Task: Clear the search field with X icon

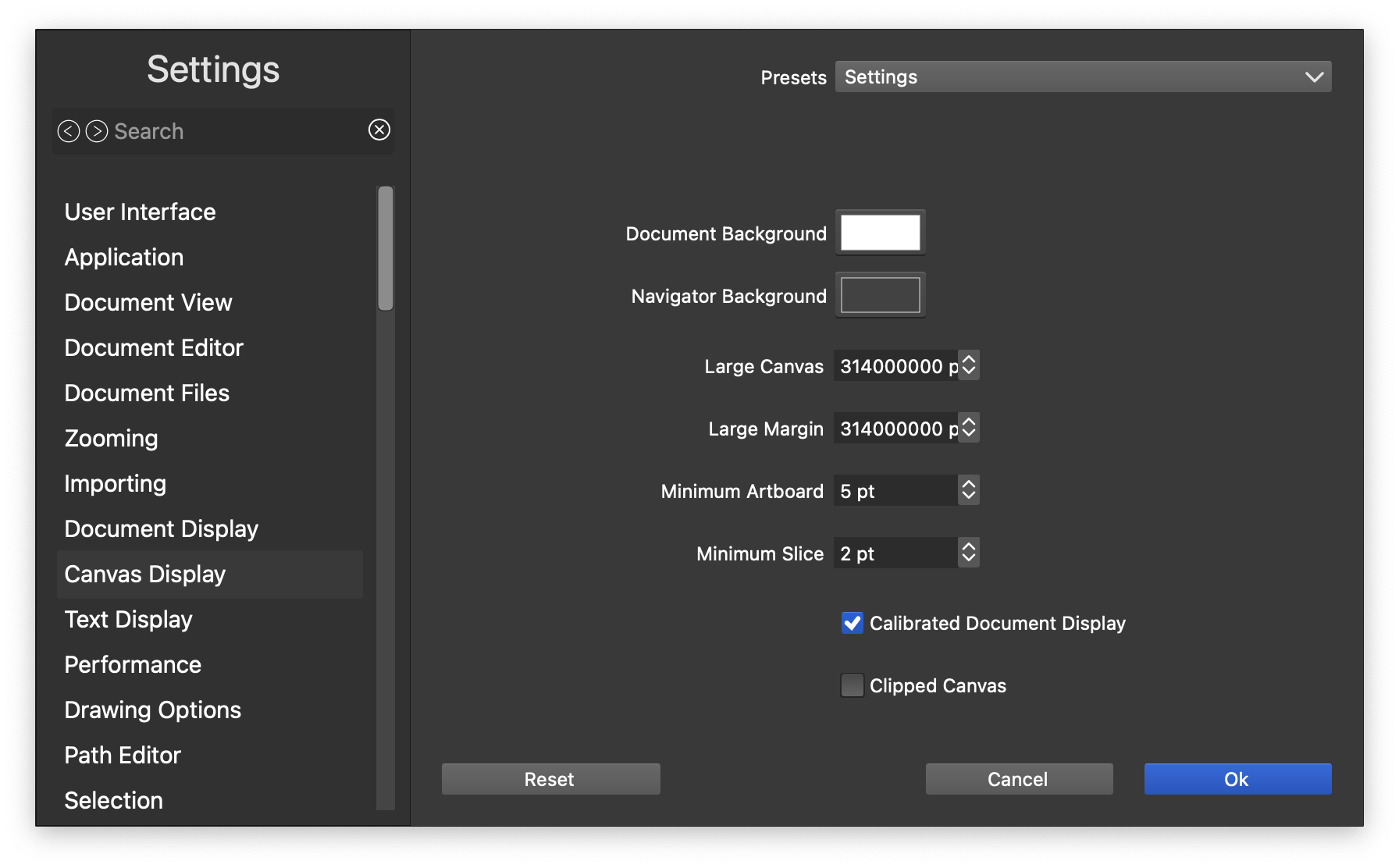Action: pyautogui.click(x=379, y=130)
